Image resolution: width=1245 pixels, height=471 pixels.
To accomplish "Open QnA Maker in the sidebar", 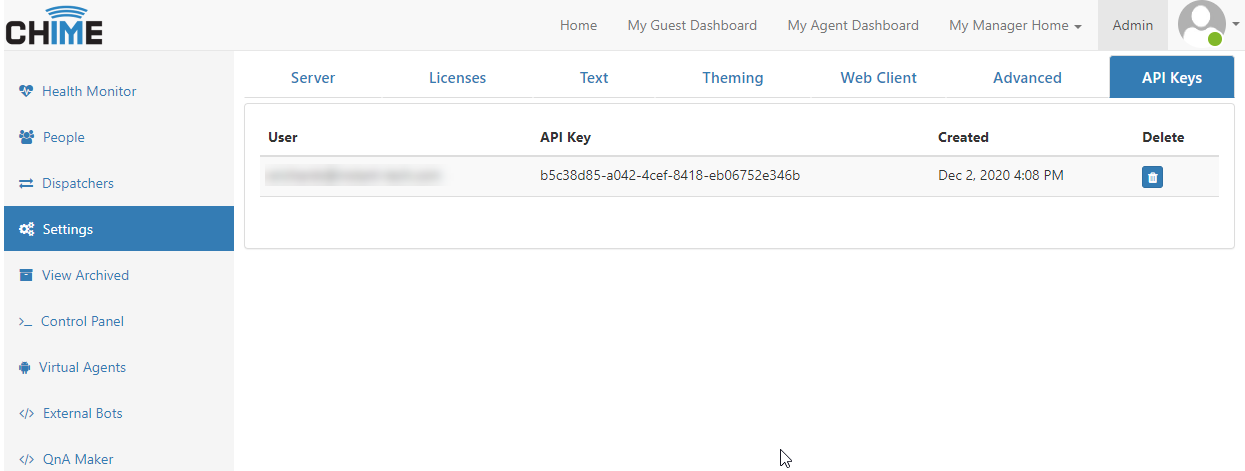I will click(77, 460).
